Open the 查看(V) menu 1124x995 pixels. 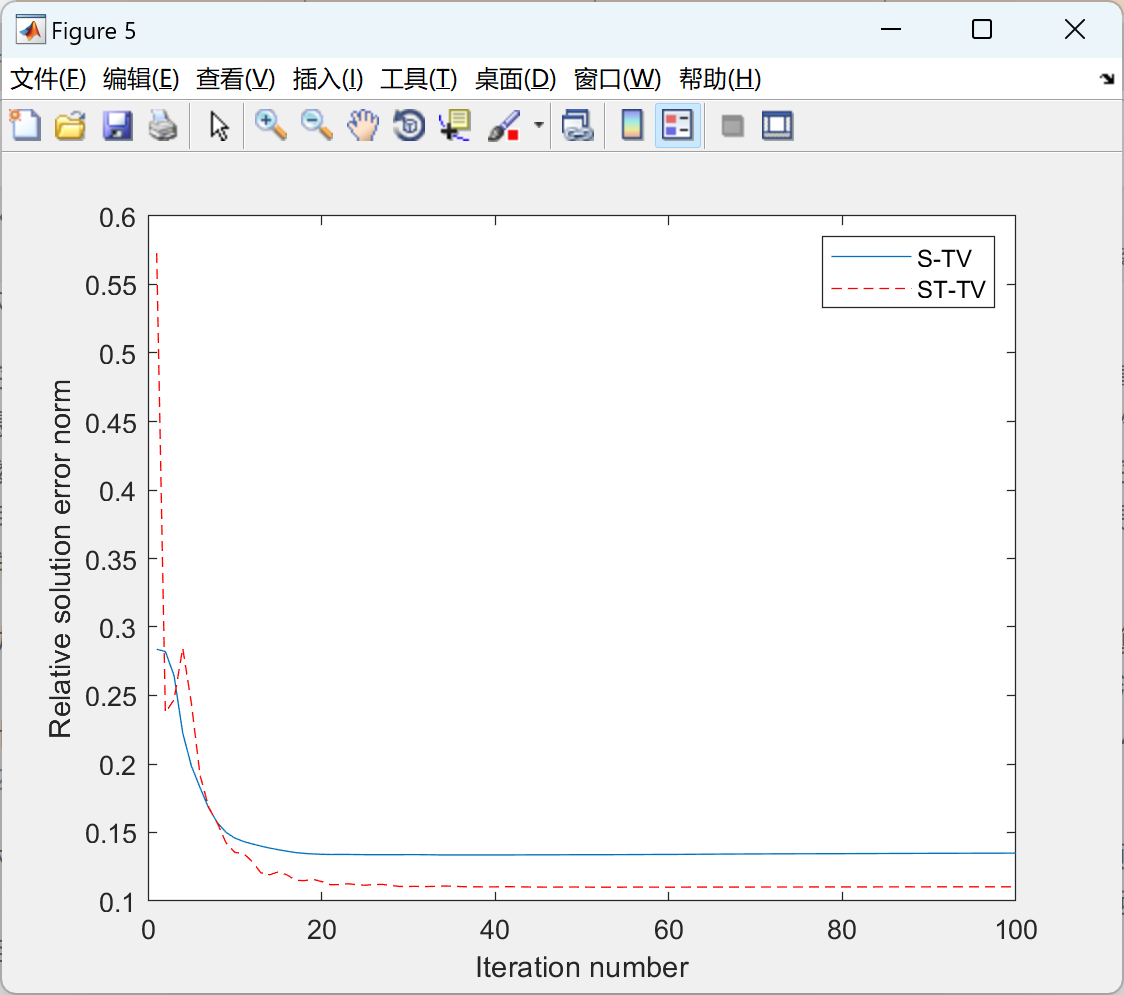point(236,79)
